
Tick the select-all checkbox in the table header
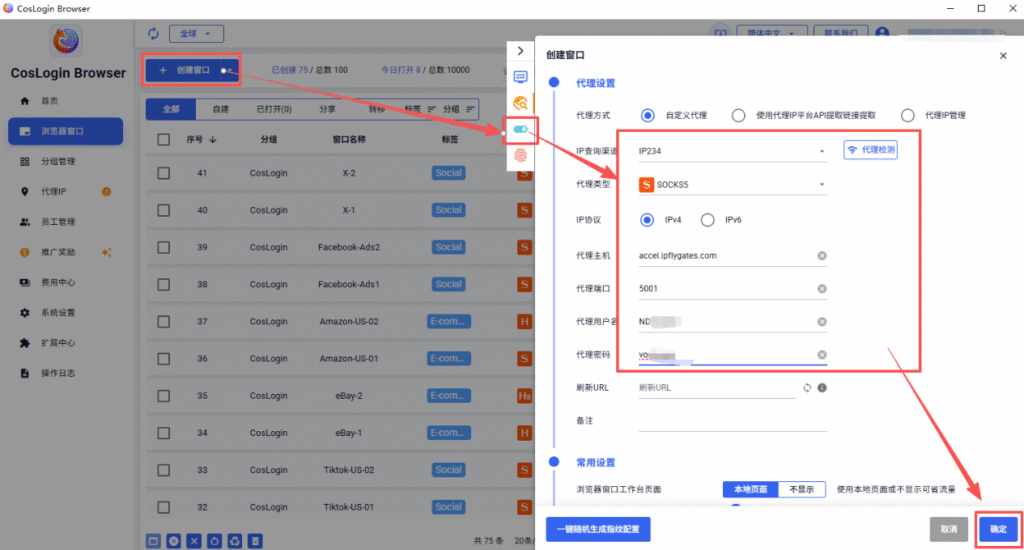tap(164, 139)
